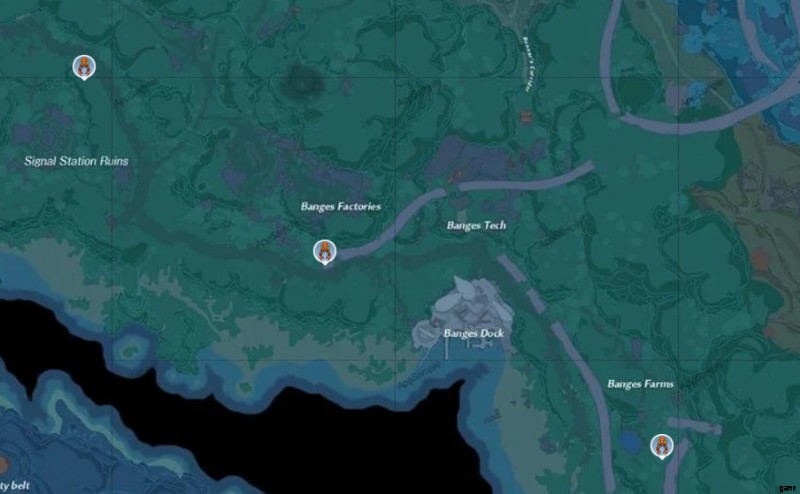
Task: Select orange marker at Banges Tech road's west end
Action: point(454,177)
